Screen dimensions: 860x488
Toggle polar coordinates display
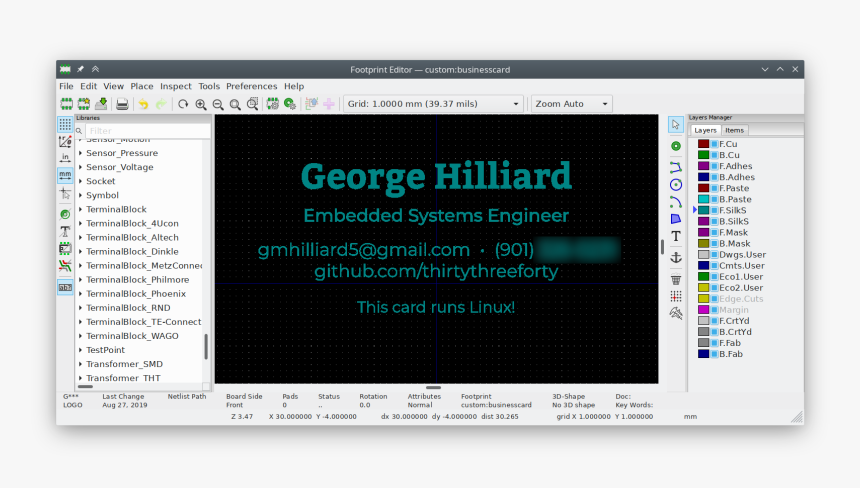tap(65, 141)
